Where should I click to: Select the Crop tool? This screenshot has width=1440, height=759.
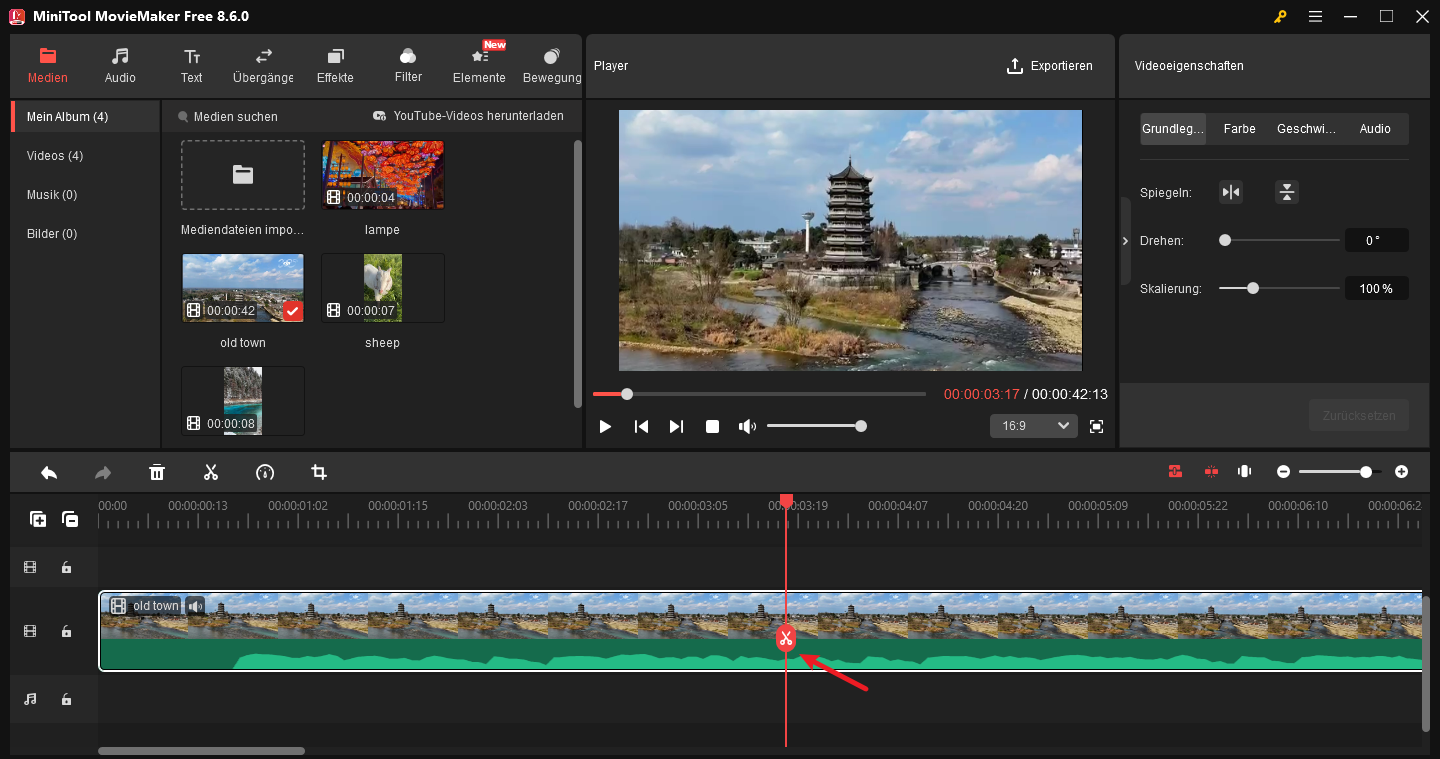click(318, 471)
